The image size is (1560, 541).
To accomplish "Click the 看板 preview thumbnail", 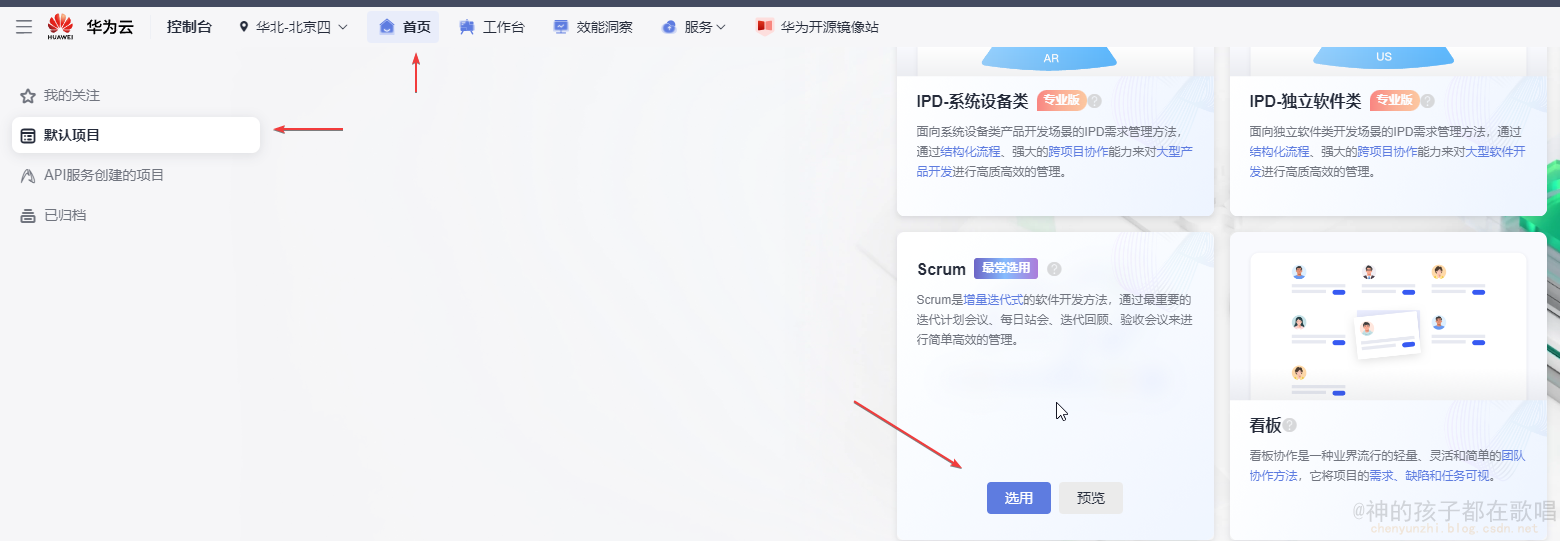I will coord(1388,325).
